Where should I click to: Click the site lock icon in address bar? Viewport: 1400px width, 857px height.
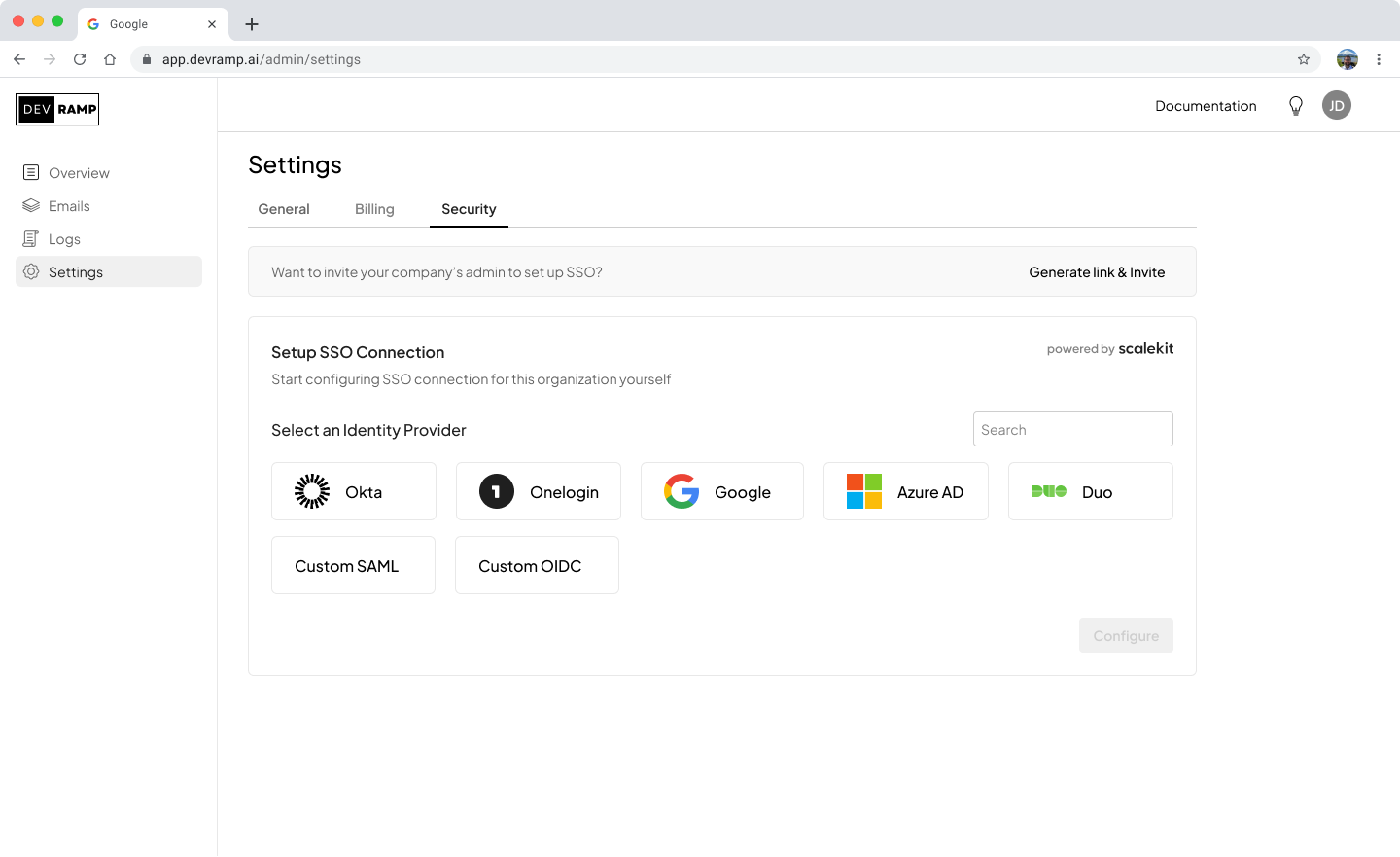point(147,59)
